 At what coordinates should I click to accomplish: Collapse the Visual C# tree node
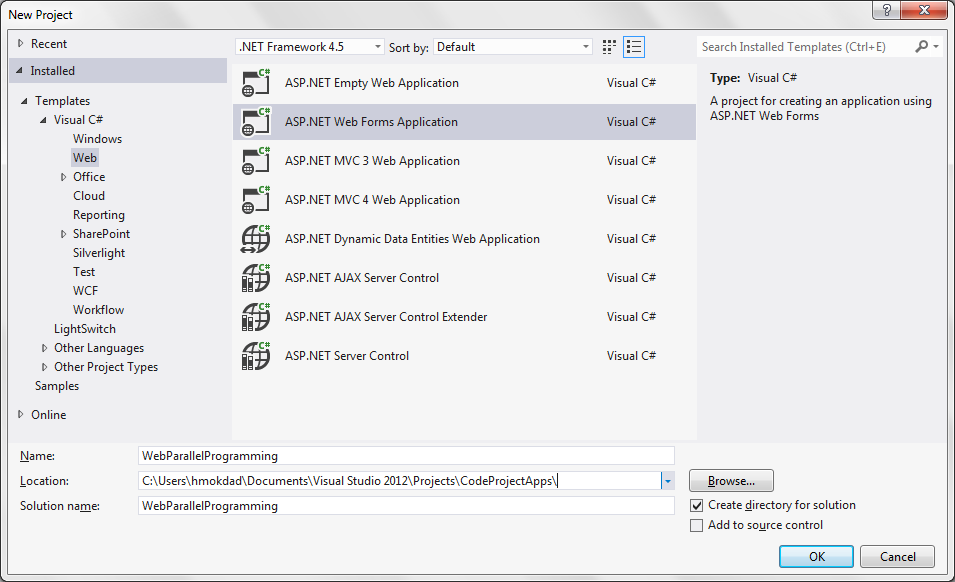coord(43,120)
